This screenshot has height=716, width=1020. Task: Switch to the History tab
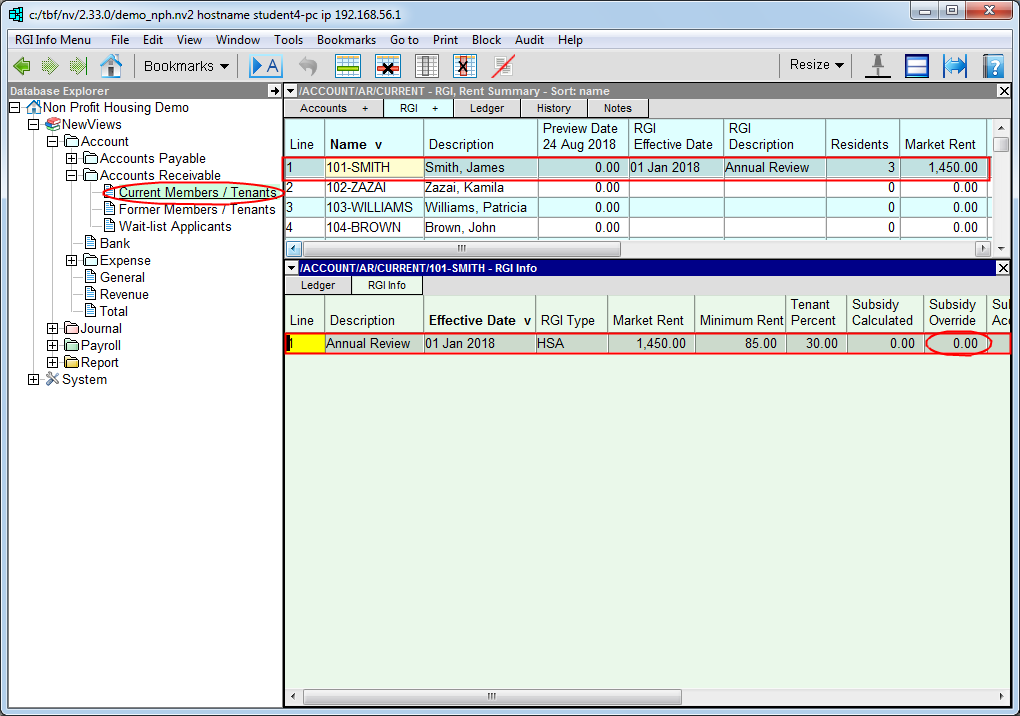(553, 108)
